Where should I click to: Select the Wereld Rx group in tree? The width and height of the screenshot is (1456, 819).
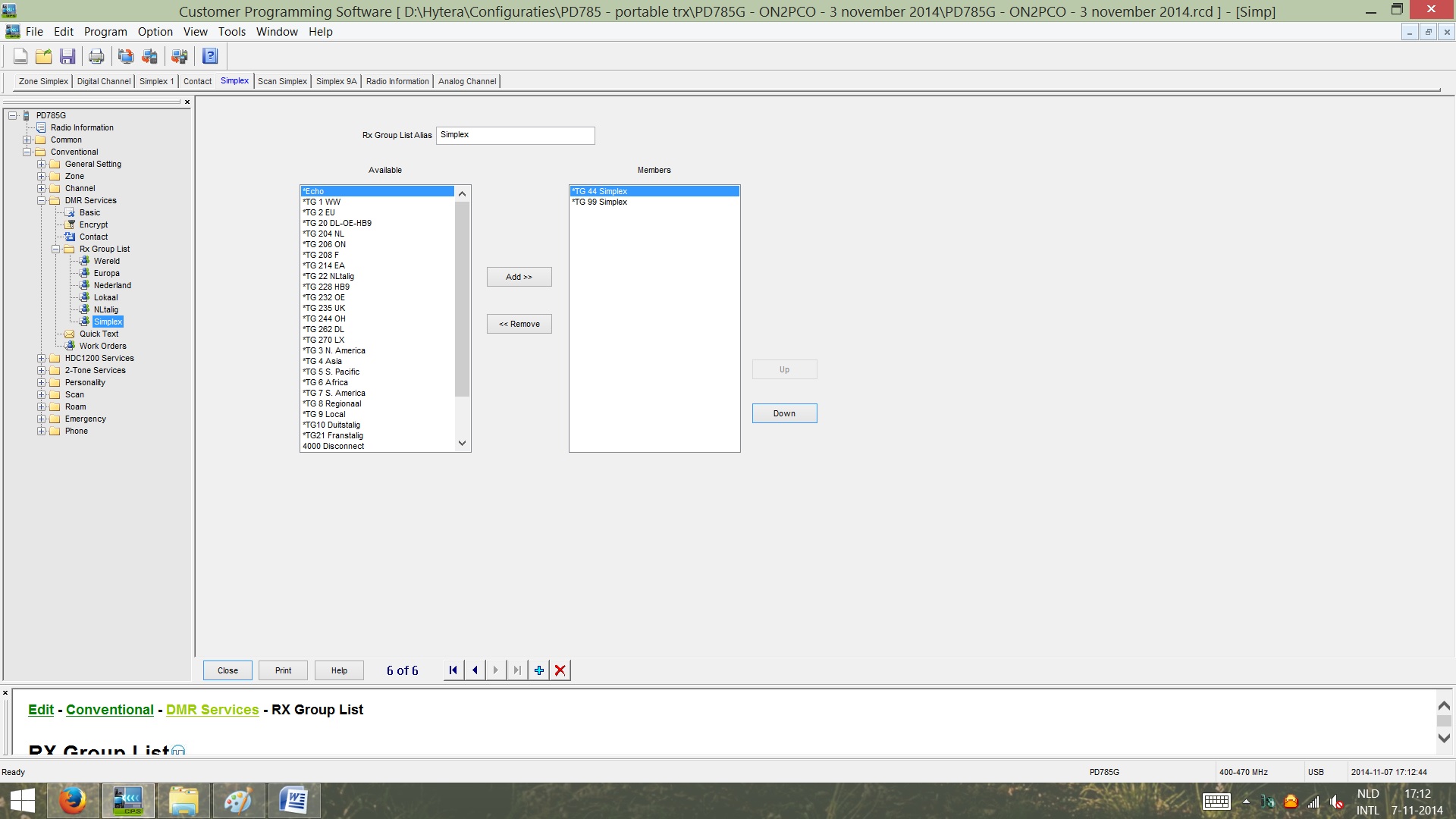pyautogui.click(x=107, y=261)
